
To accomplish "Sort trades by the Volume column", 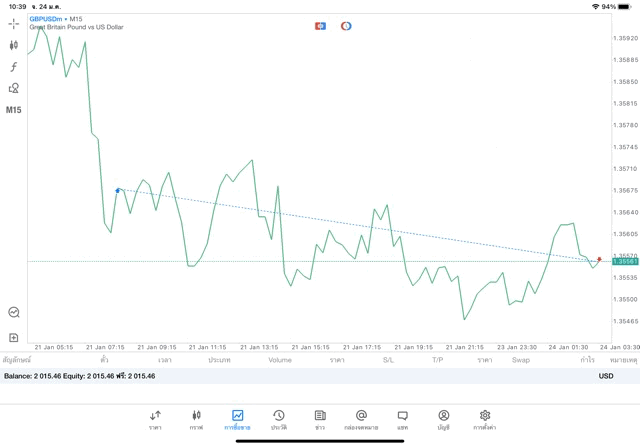I will tap(280, 359).
